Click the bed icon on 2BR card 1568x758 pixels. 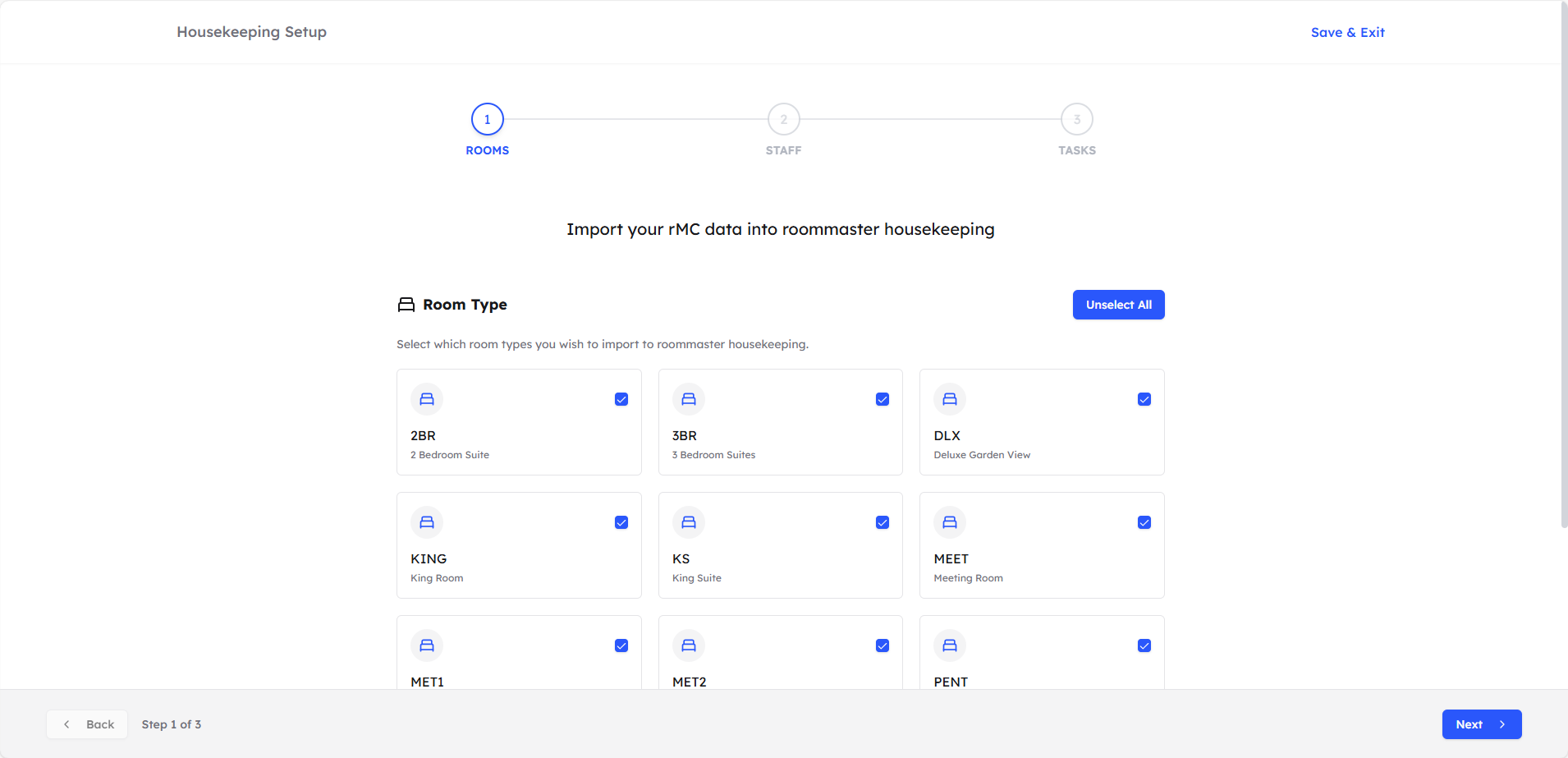pos(427,399)
